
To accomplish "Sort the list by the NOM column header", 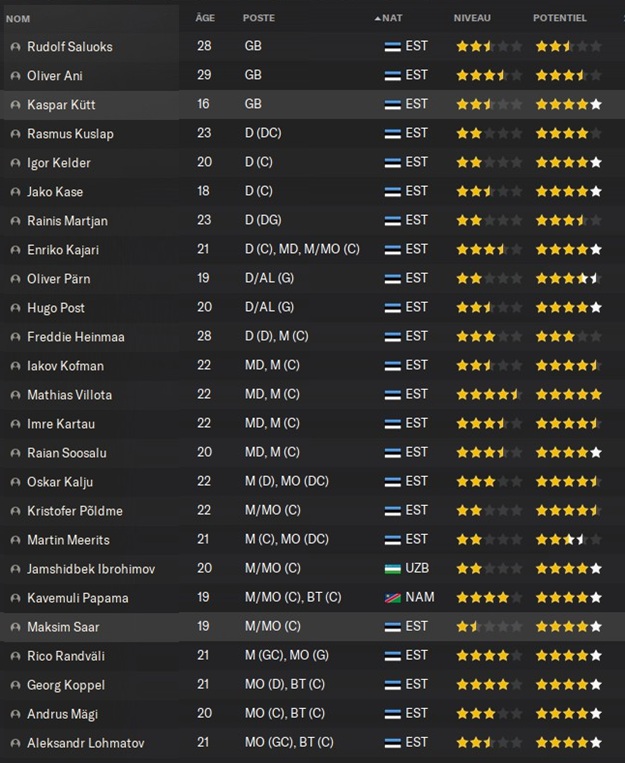I will 18,18.
